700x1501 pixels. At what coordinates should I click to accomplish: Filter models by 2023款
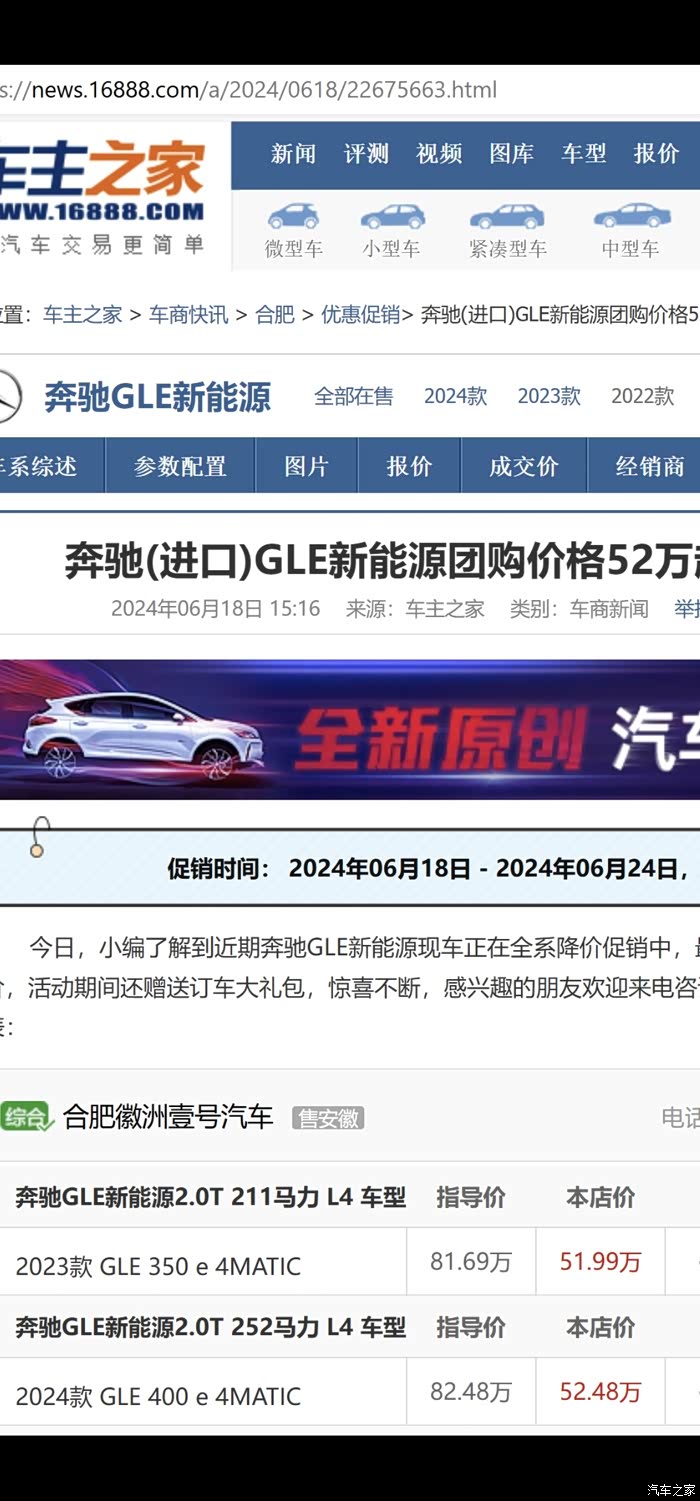549,396
